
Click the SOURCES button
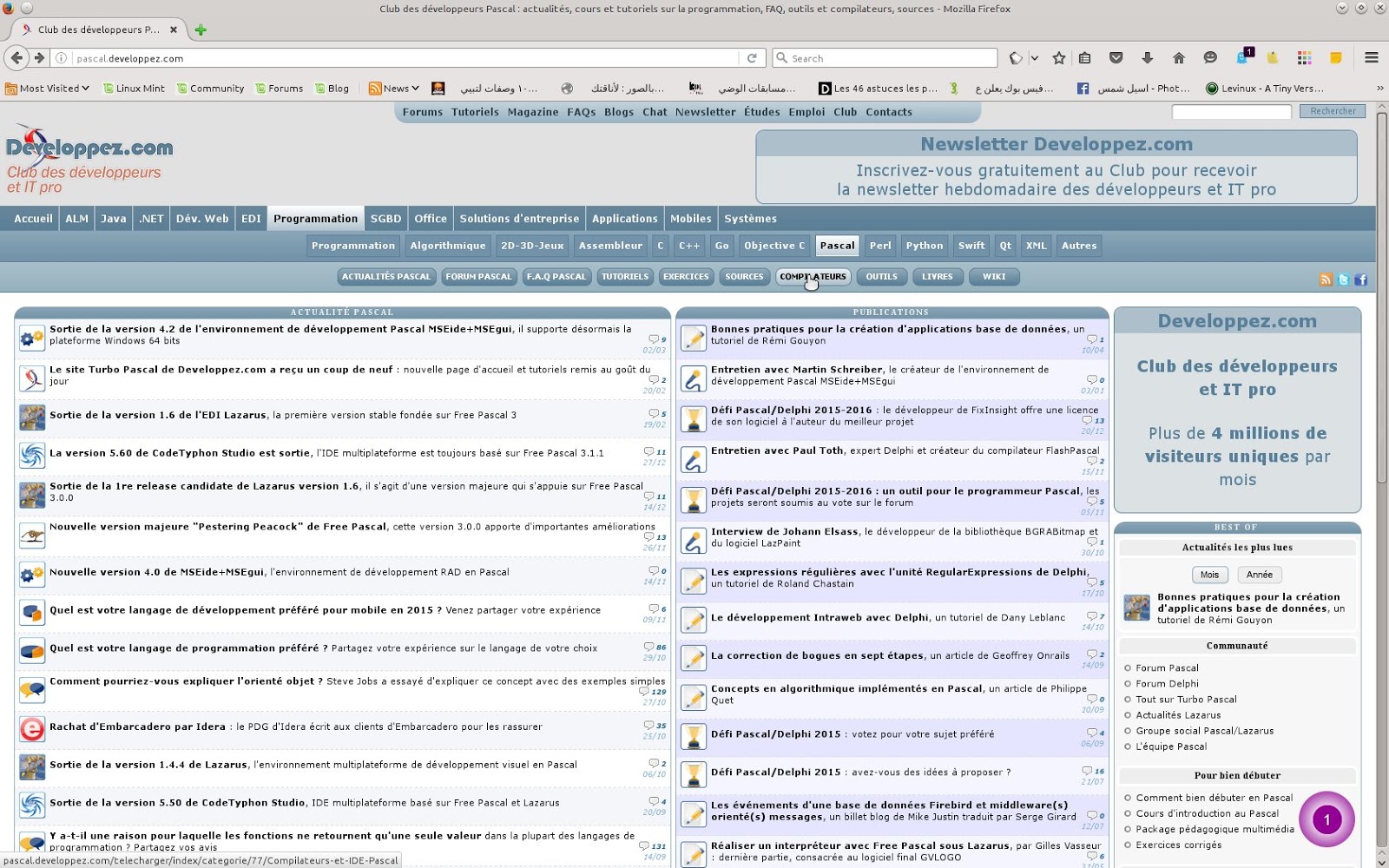pos(744,277)
